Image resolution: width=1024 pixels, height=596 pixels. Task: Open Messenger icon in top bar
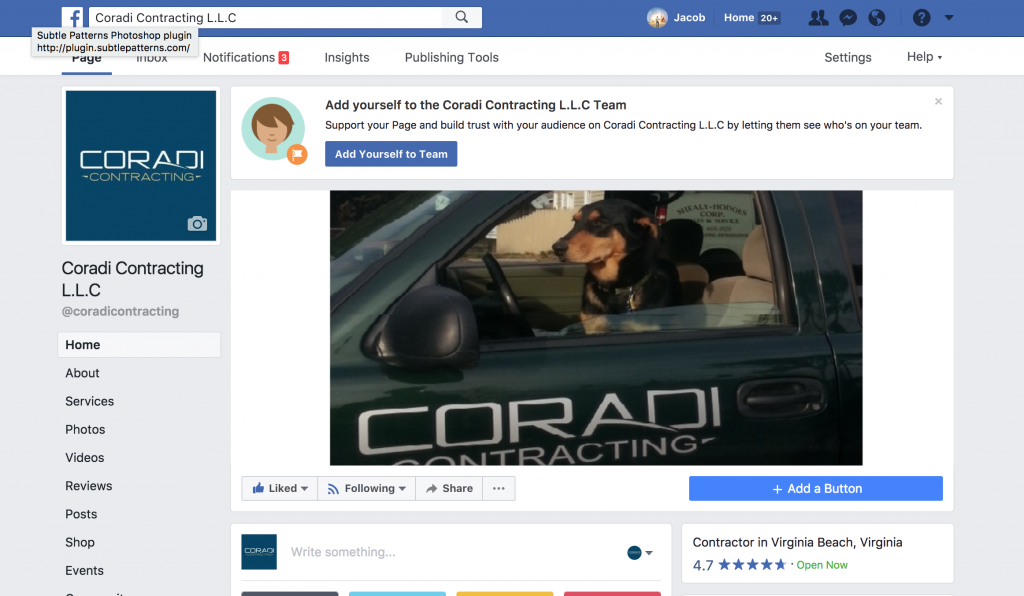[848, 18]
